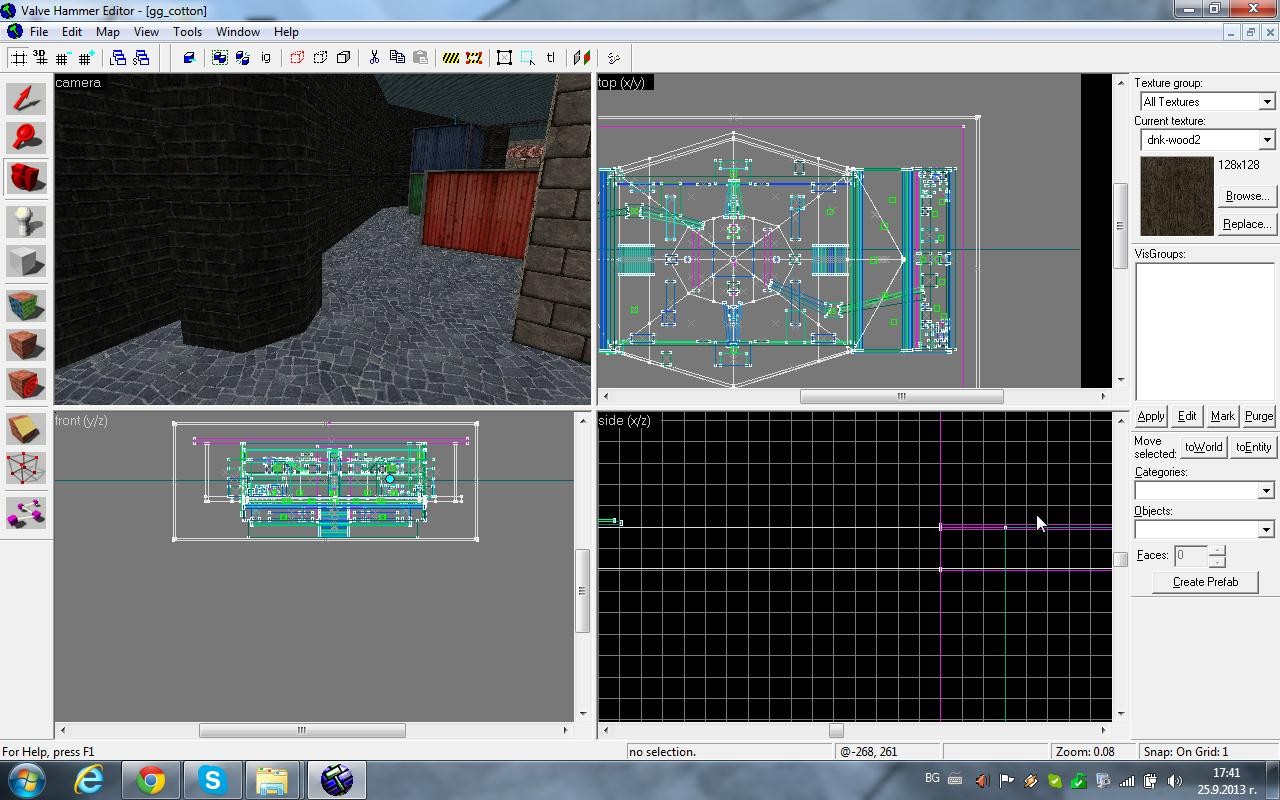Toggle texture lock button

[x=550, y=58]
